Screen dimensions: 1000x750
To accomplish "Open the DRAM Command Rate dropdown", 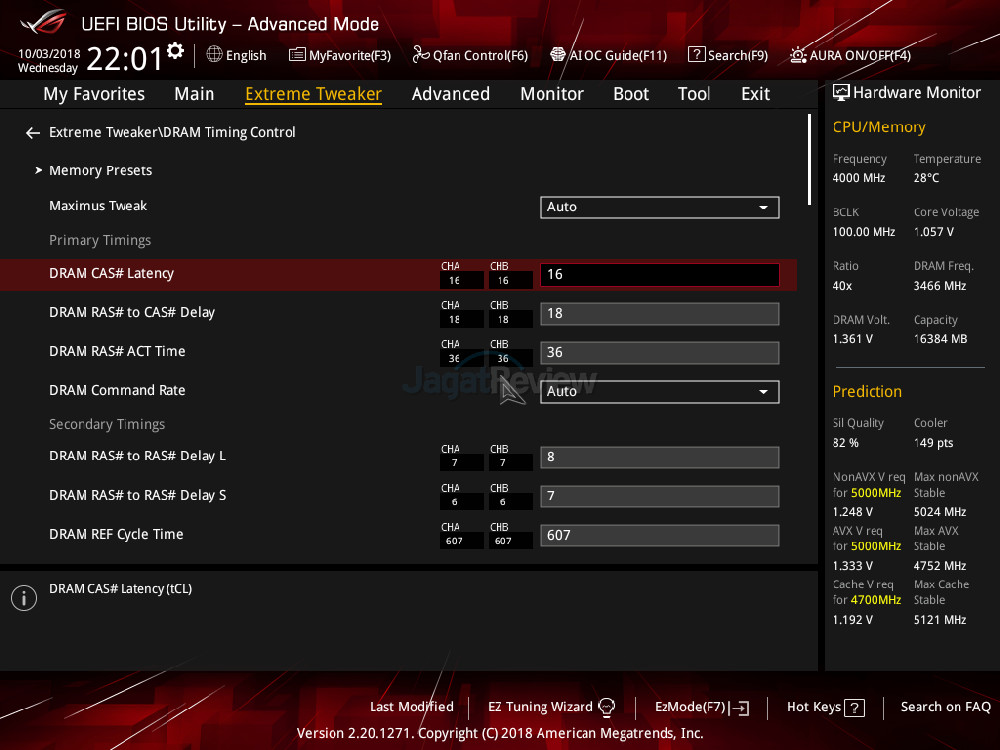I will click(x=659, y=392).
